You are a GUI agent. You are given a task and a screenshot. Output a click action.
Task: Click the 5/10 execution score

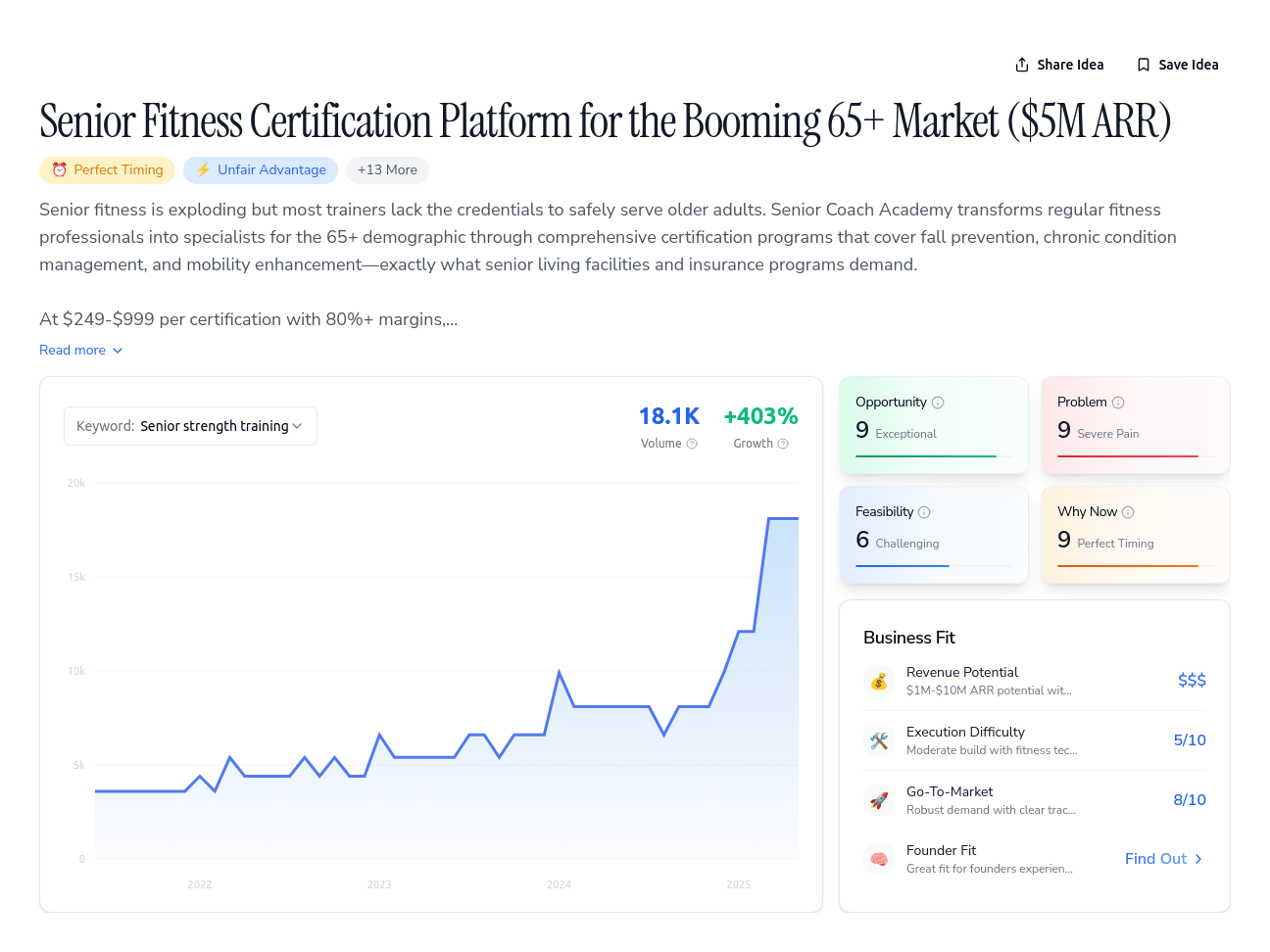pyautogui.click(x=1190, y=740)
